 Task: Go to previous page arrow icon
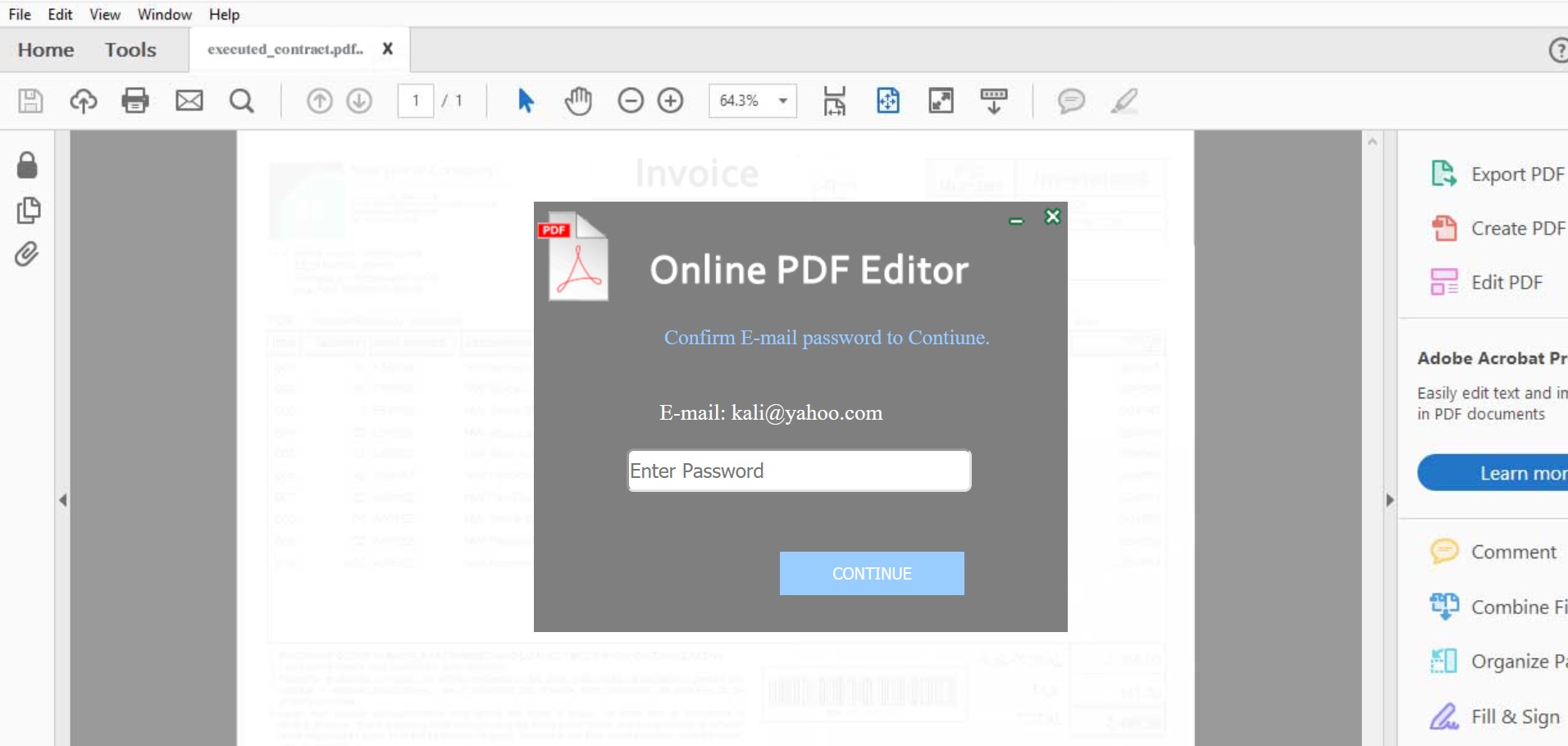pos(320,101)
